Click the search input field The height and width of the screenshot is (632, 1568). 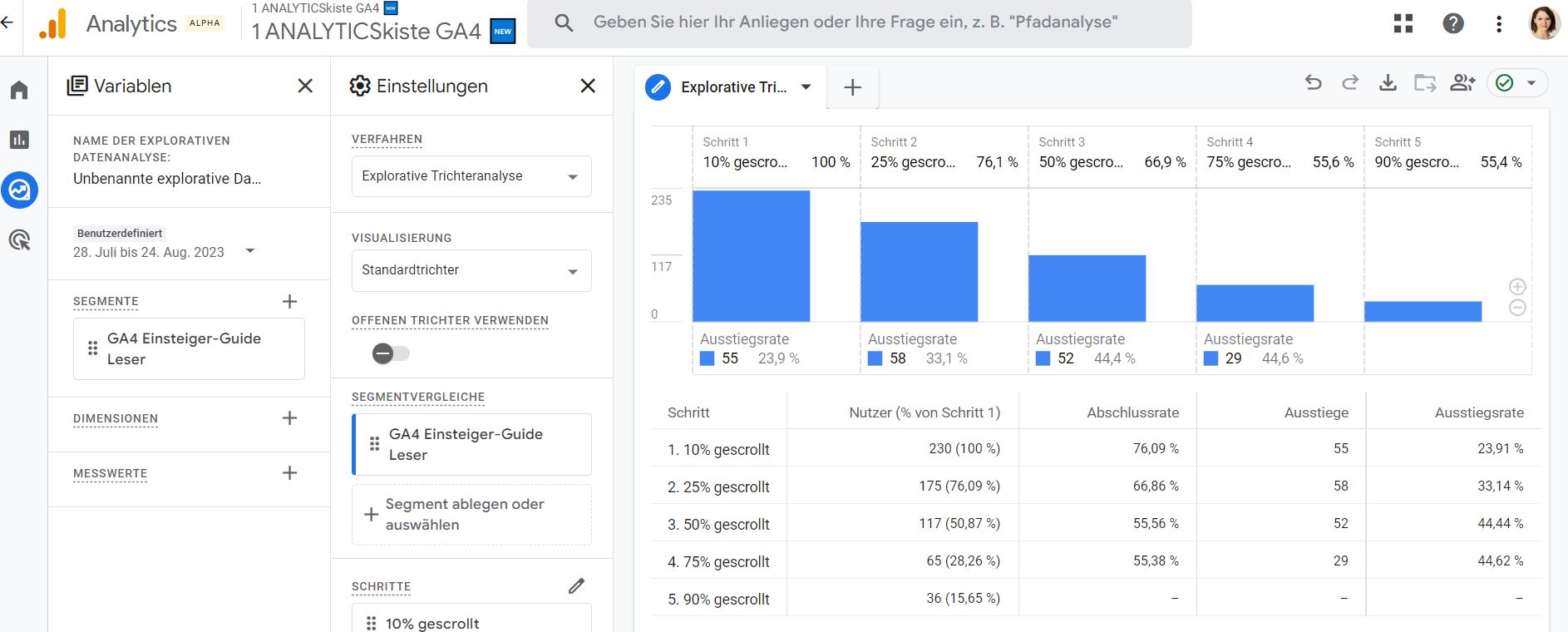[x=856, y=22]
